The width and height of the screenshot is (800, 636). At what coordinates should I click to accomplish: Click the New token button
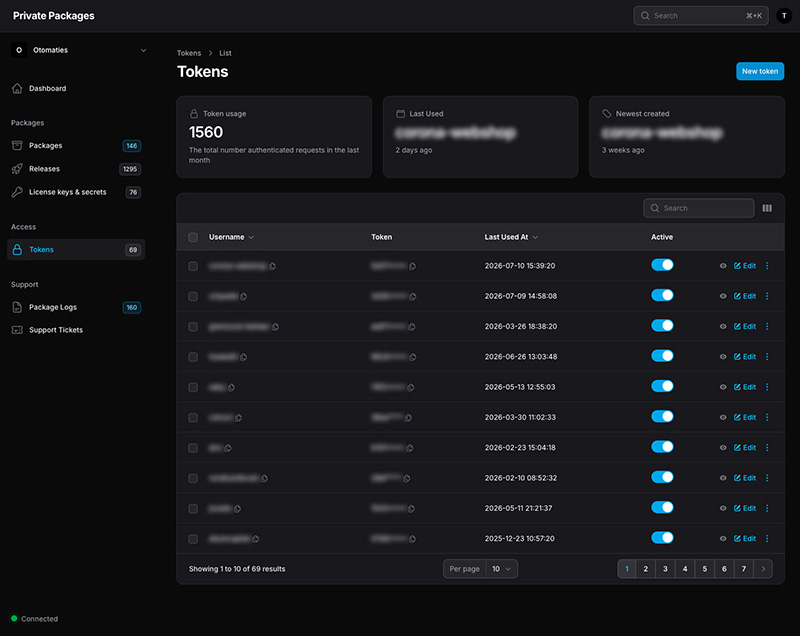click(x=760, y=71)
